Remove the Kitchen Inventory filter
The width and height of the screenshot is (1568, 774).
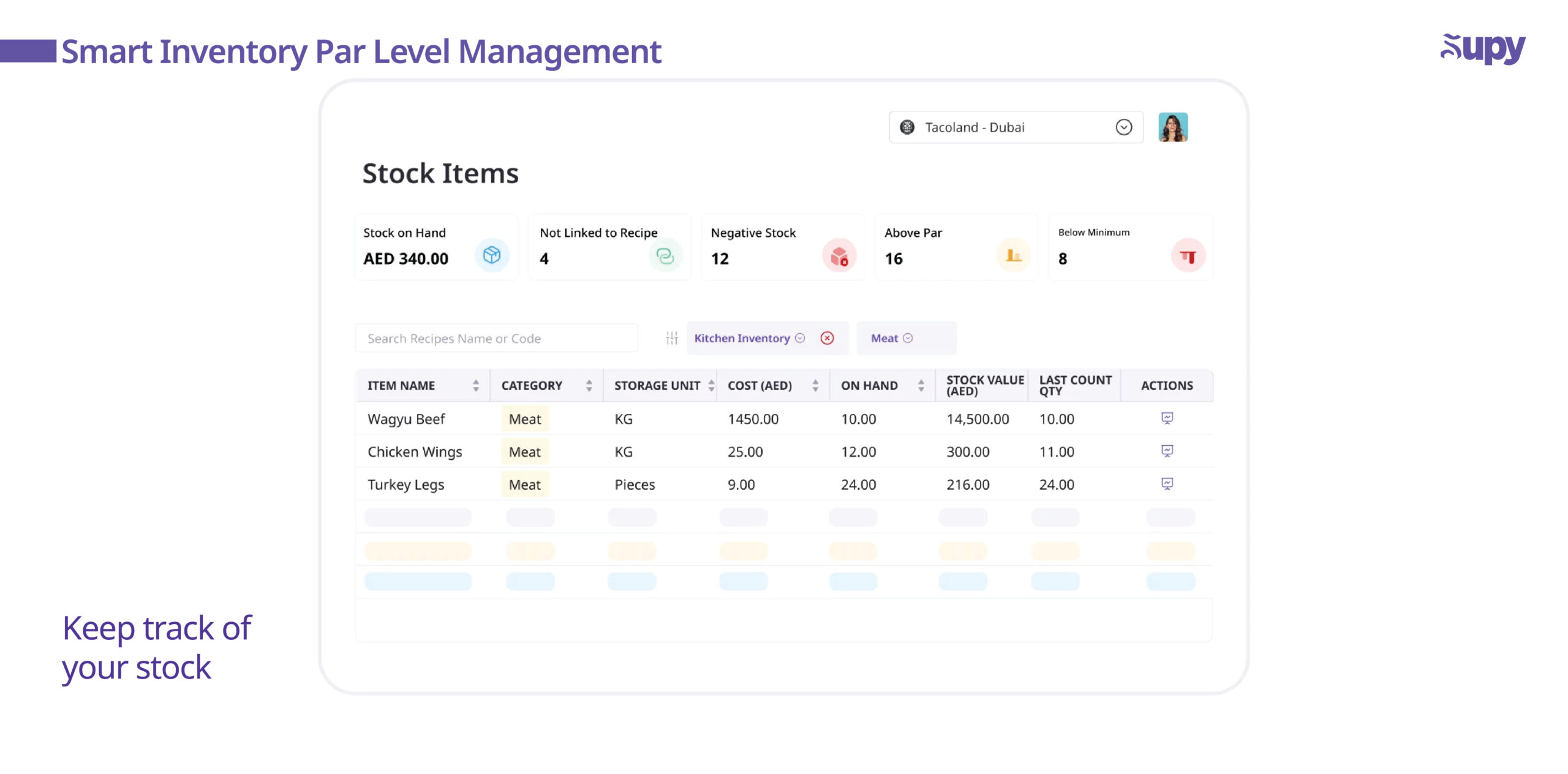(x=827, y=338)
